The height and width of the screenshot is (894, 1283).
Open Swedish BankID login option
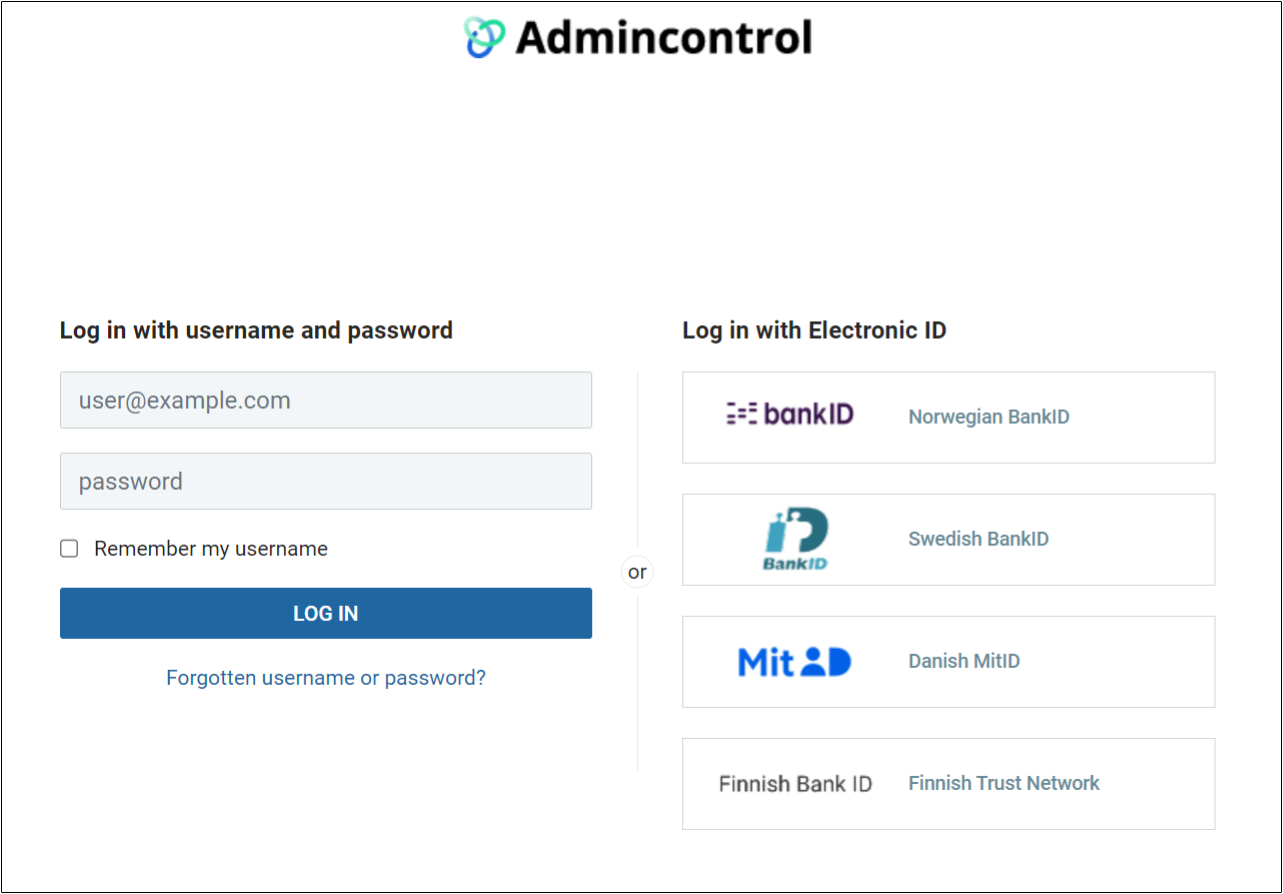(x=948, y=539)
